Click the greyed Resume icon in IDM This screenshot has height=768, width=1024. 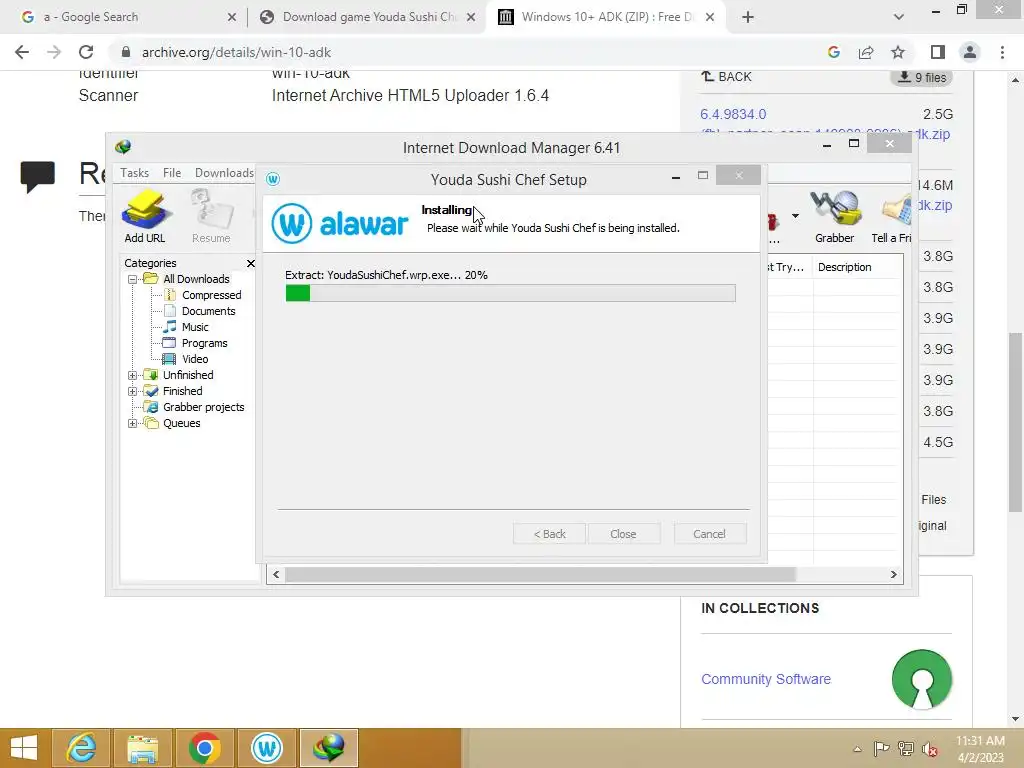coord(211,217)
